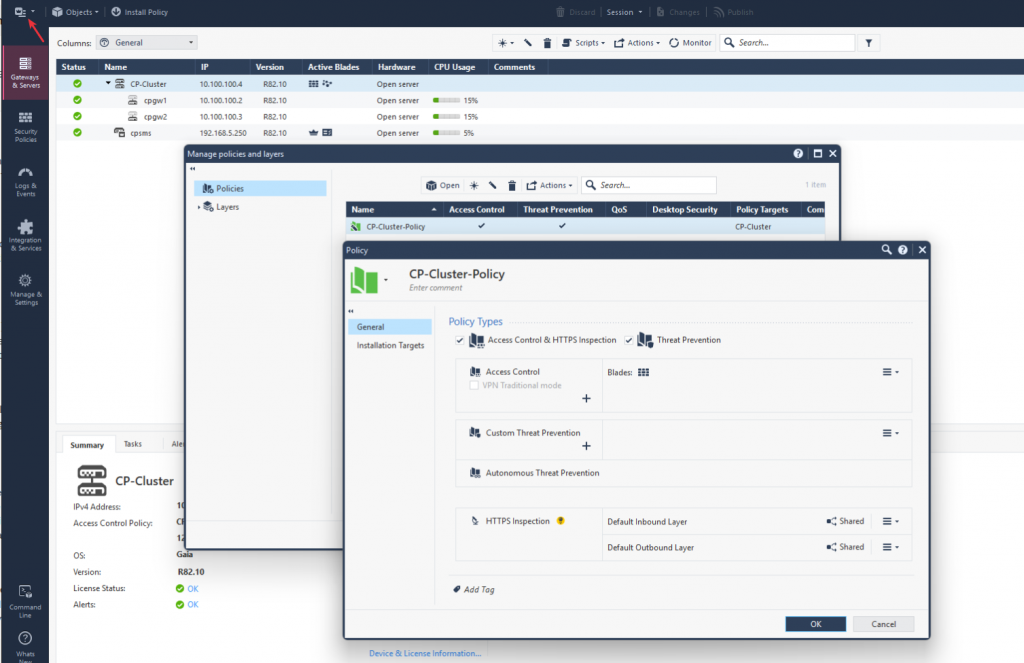The width and height of the screenshot is (1024, 663).
Task: Open Custom Threat Prevention layer options menu
Action: pos(890,432)
